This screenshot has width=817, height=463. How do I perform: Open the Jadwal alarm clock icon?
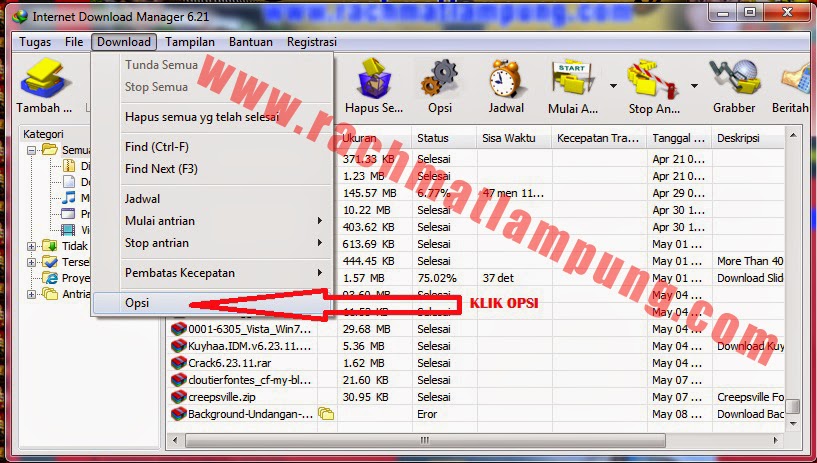coord(505,79)
